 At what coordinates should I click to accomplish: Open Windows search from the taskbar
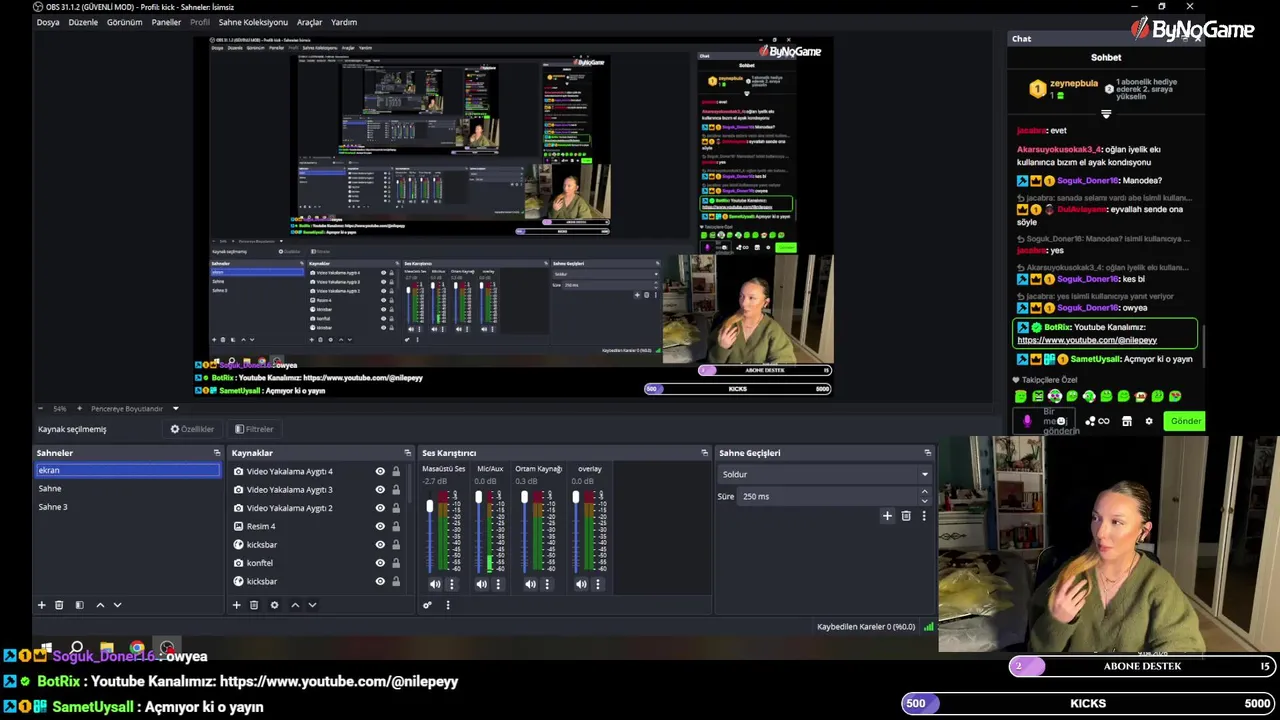(76, 647)
